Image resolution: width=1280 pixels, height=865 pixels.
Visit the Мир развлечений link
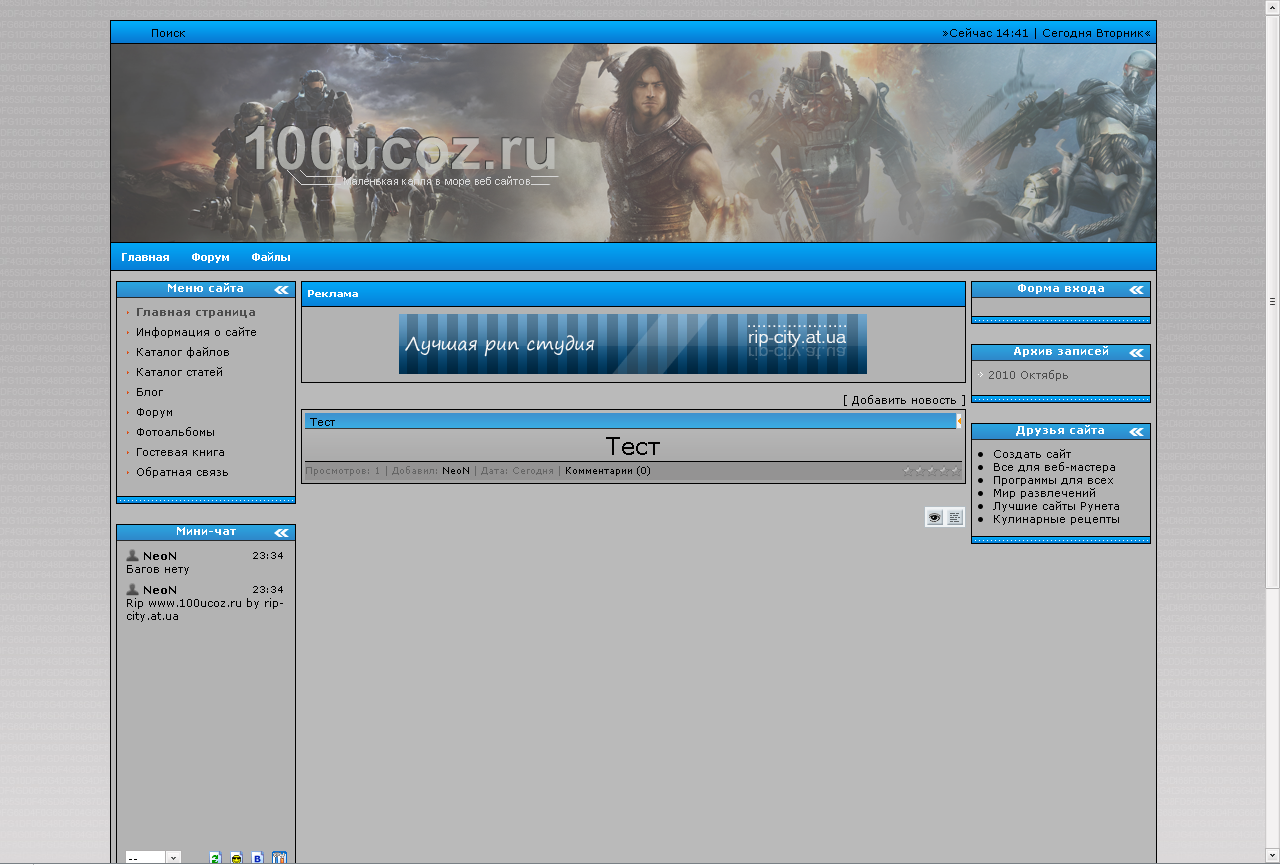click(1044, 493)
